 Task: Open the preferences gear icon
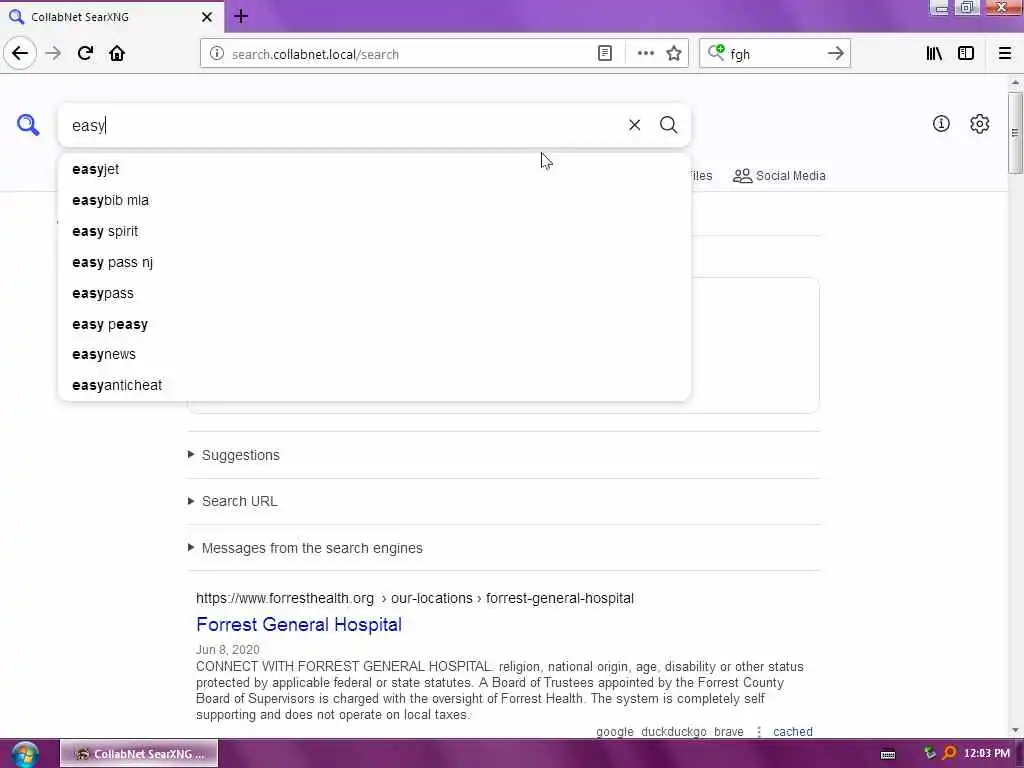(979, 123)
